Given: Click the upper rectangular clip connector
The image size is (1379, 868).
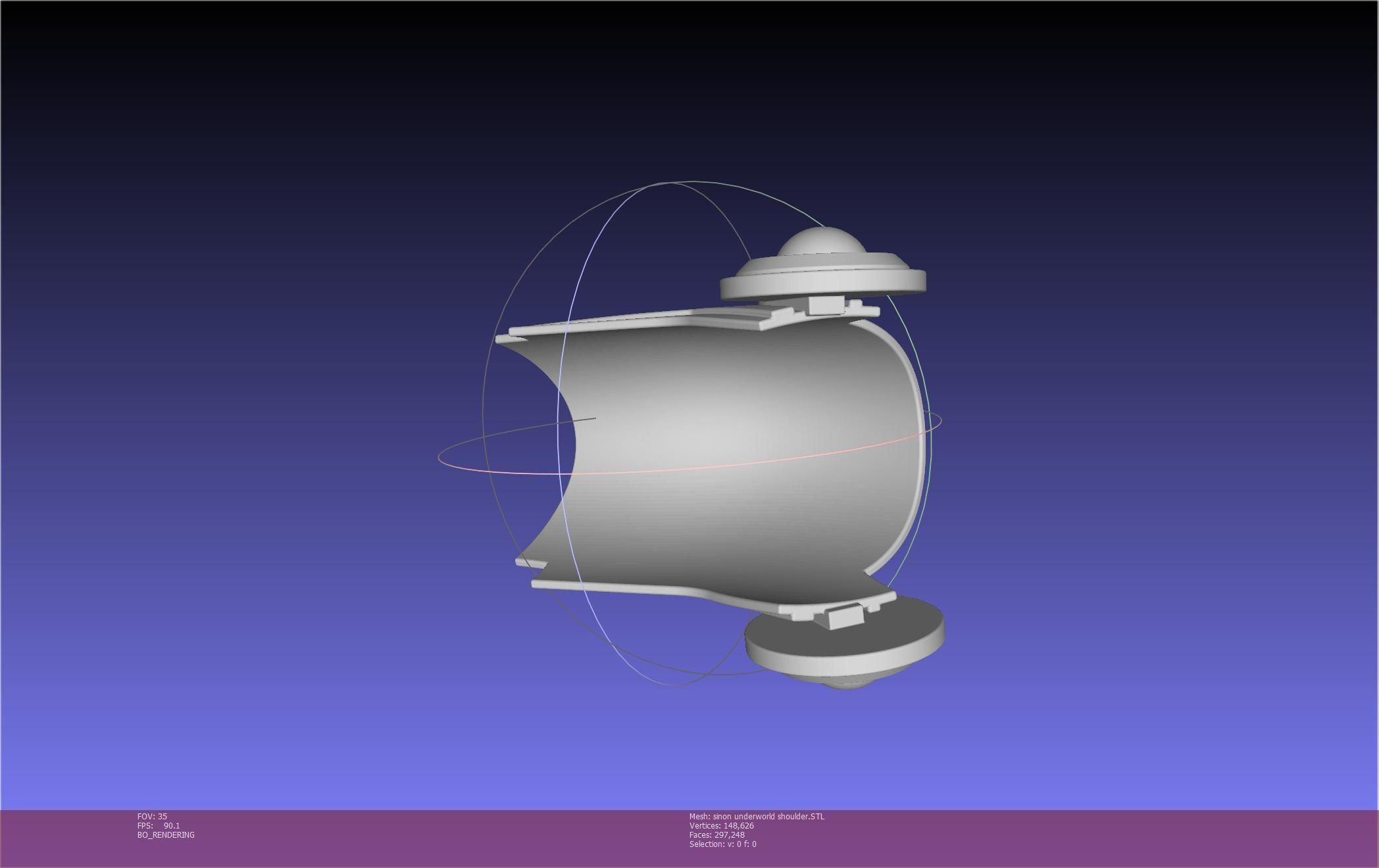Looking at the screenshot, I should tap(826, 305).
